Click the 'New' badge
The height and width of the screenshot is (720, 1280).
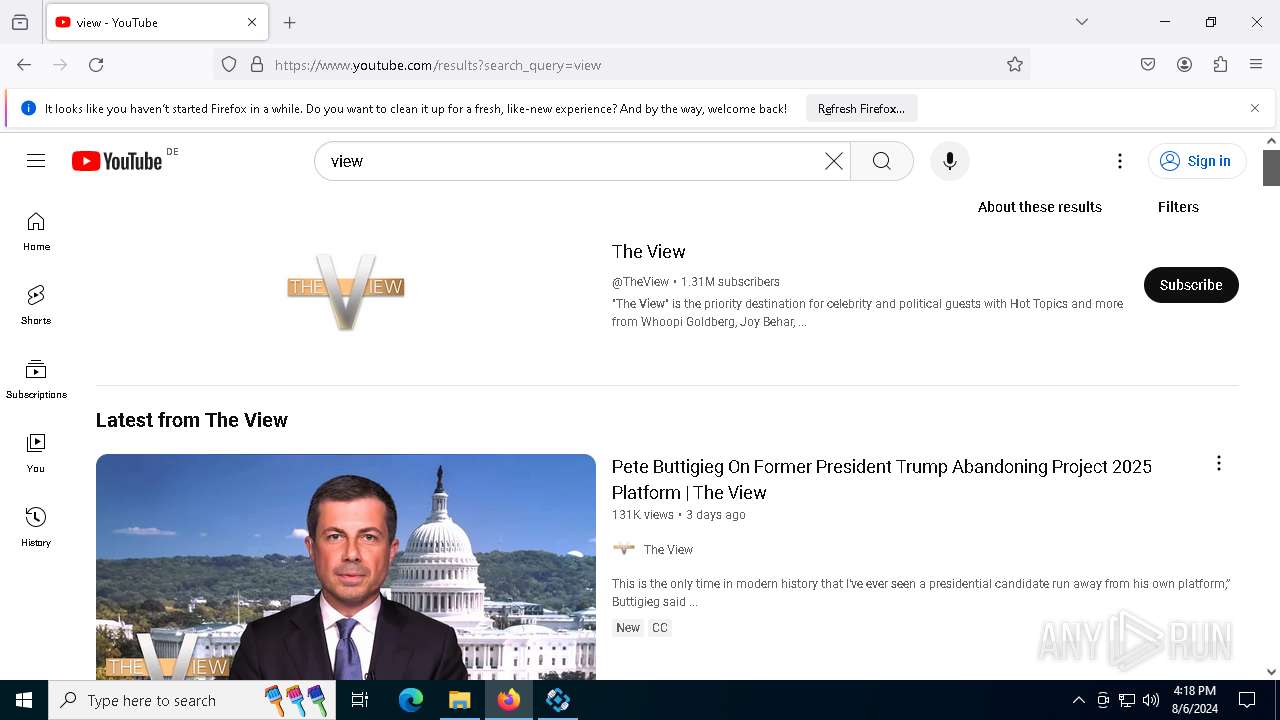point(628,628)
